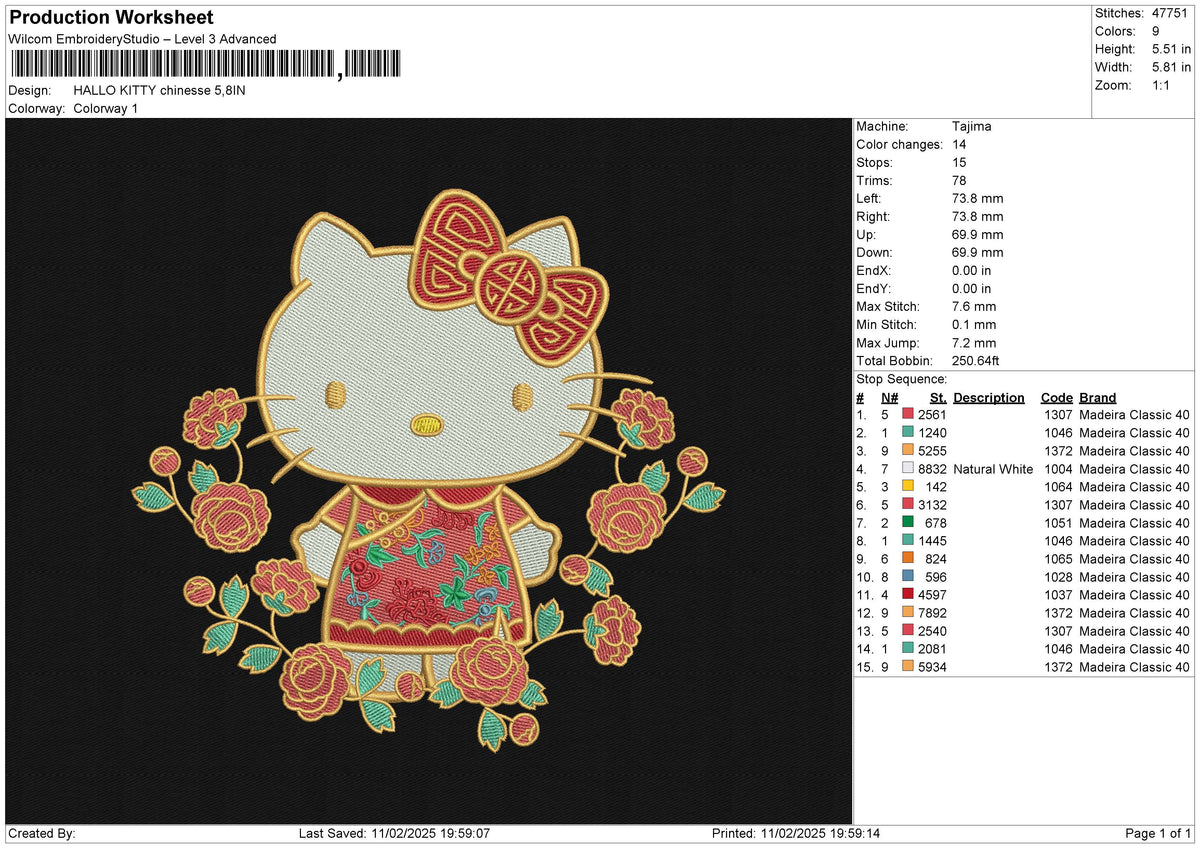Click the "Stop Sequence:" heading
This screenshot has height=848, width=1200.
[902, 379]
